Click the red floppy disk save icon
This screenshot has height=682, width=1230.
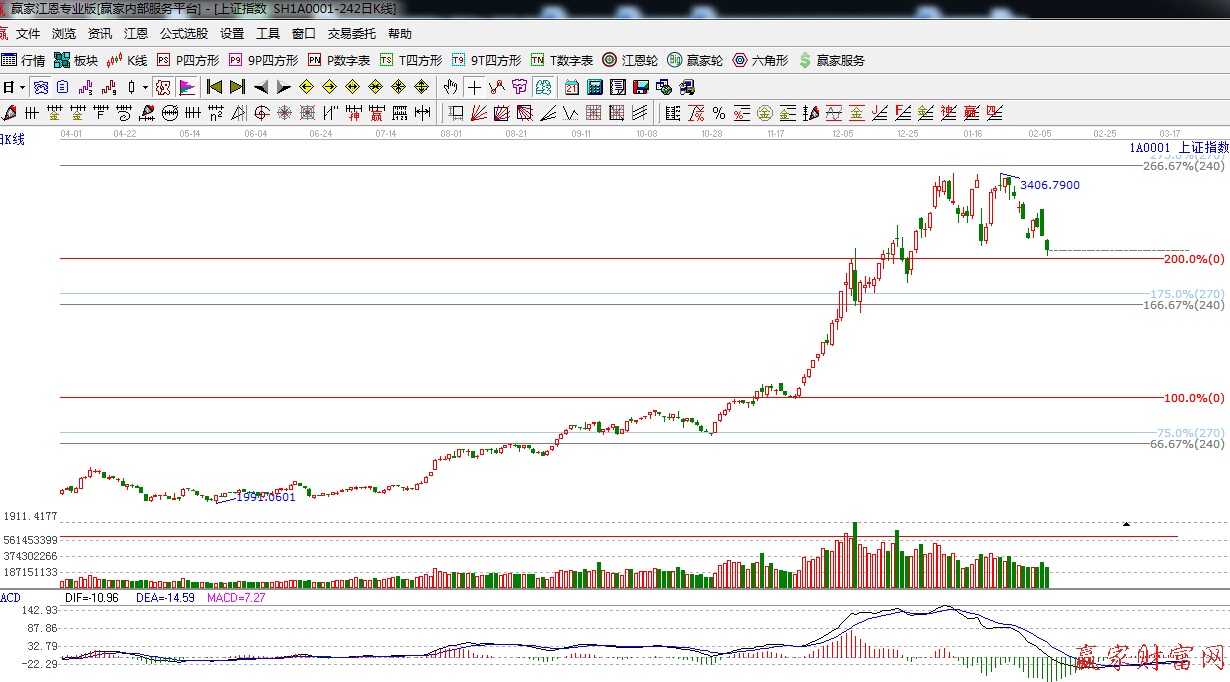[641, 87]
